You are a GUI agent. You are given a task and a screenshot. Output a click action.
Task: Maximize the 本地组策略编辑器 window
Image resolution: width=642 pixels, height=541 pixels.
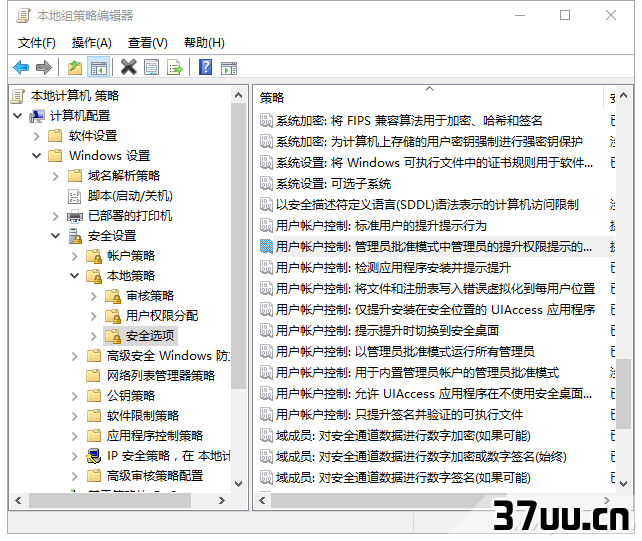(x=565, y=16)
